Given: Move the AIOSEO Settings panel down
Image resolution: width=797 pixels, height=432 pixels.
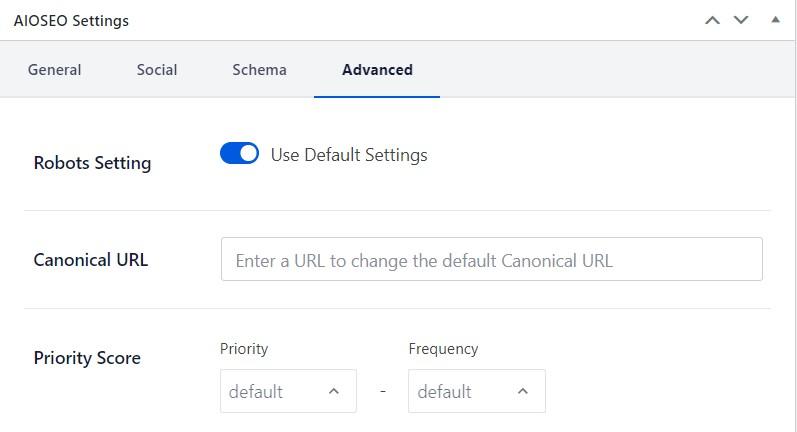Looking at the screenshot, I should click(741, 20).
